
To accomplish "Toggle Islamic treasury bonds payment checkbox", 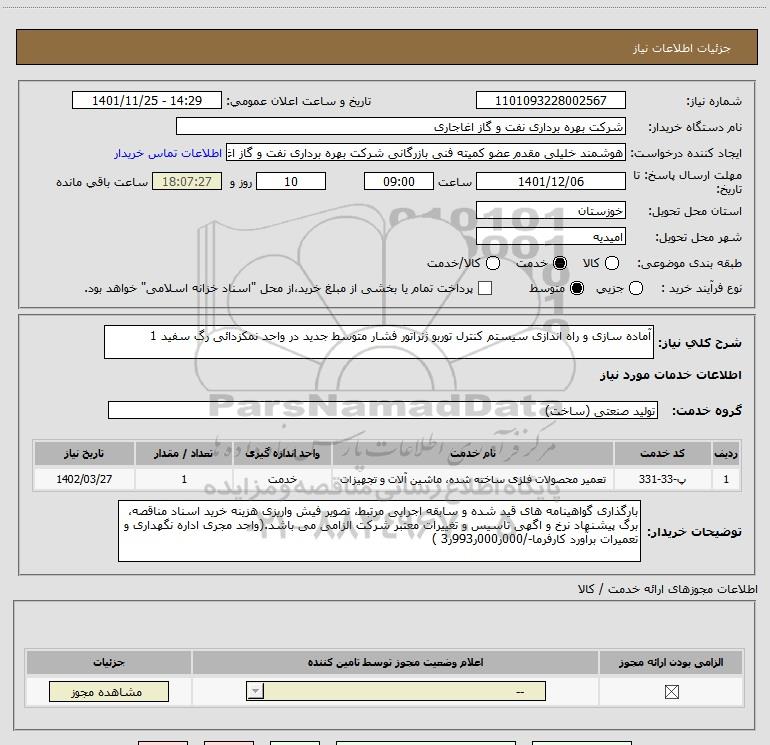I will pyautogui.click(x=485, y=288).
